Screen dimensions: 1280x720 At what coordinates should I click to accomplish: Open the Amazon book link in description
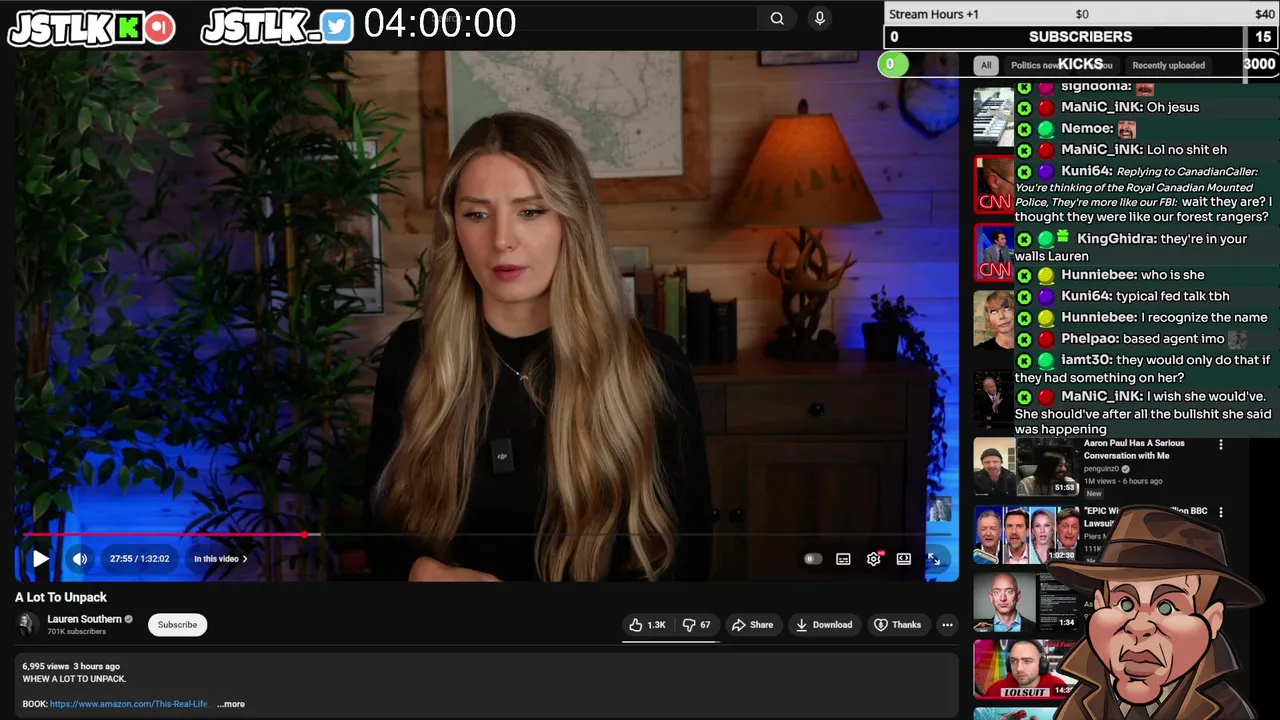click(128, 704)
